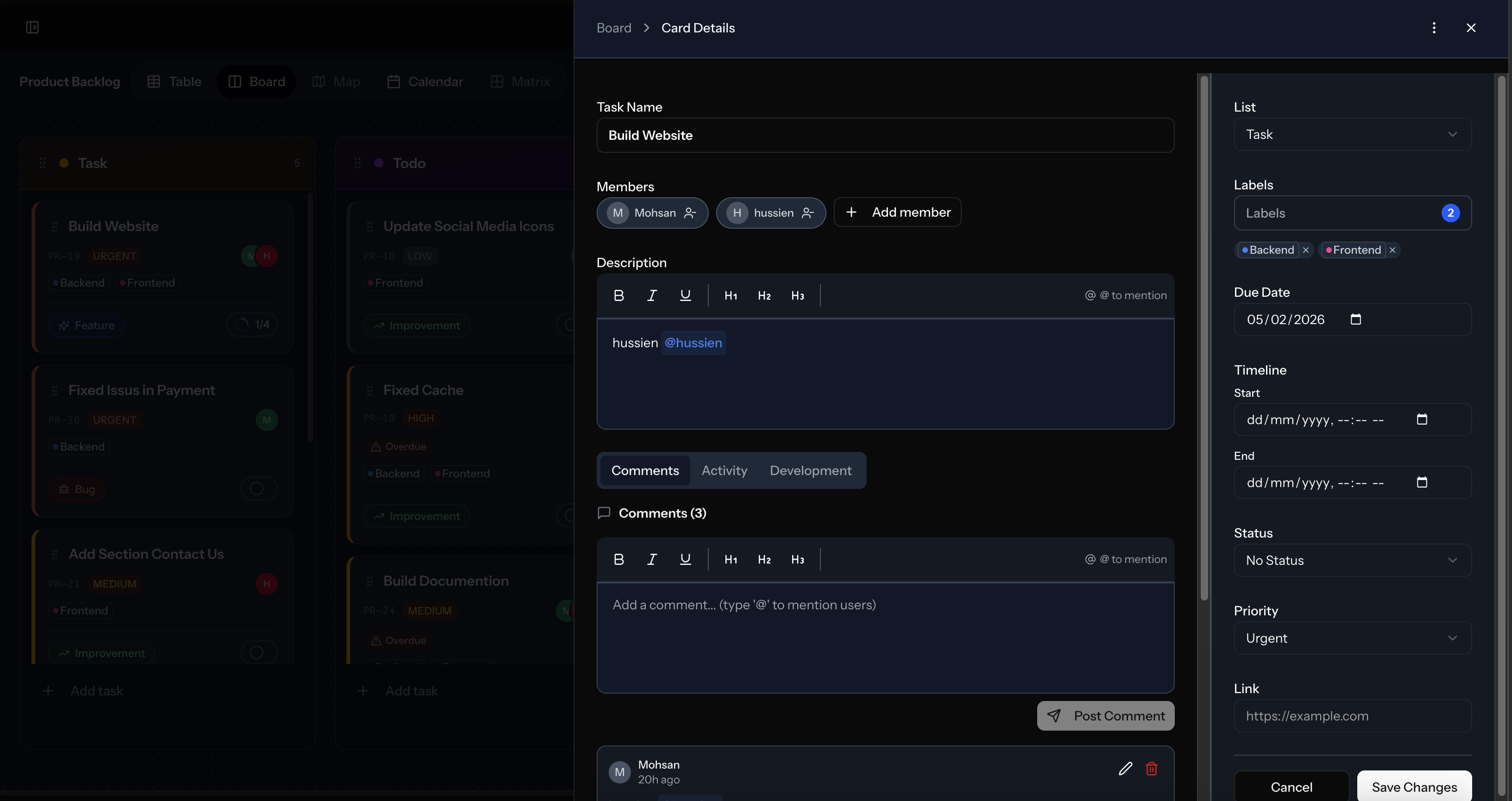Image resolution: width=1512 pixels, height=801 pixels.
Task: Delete Mohsan's comment with trash icon
Action: coord(1151,769)
